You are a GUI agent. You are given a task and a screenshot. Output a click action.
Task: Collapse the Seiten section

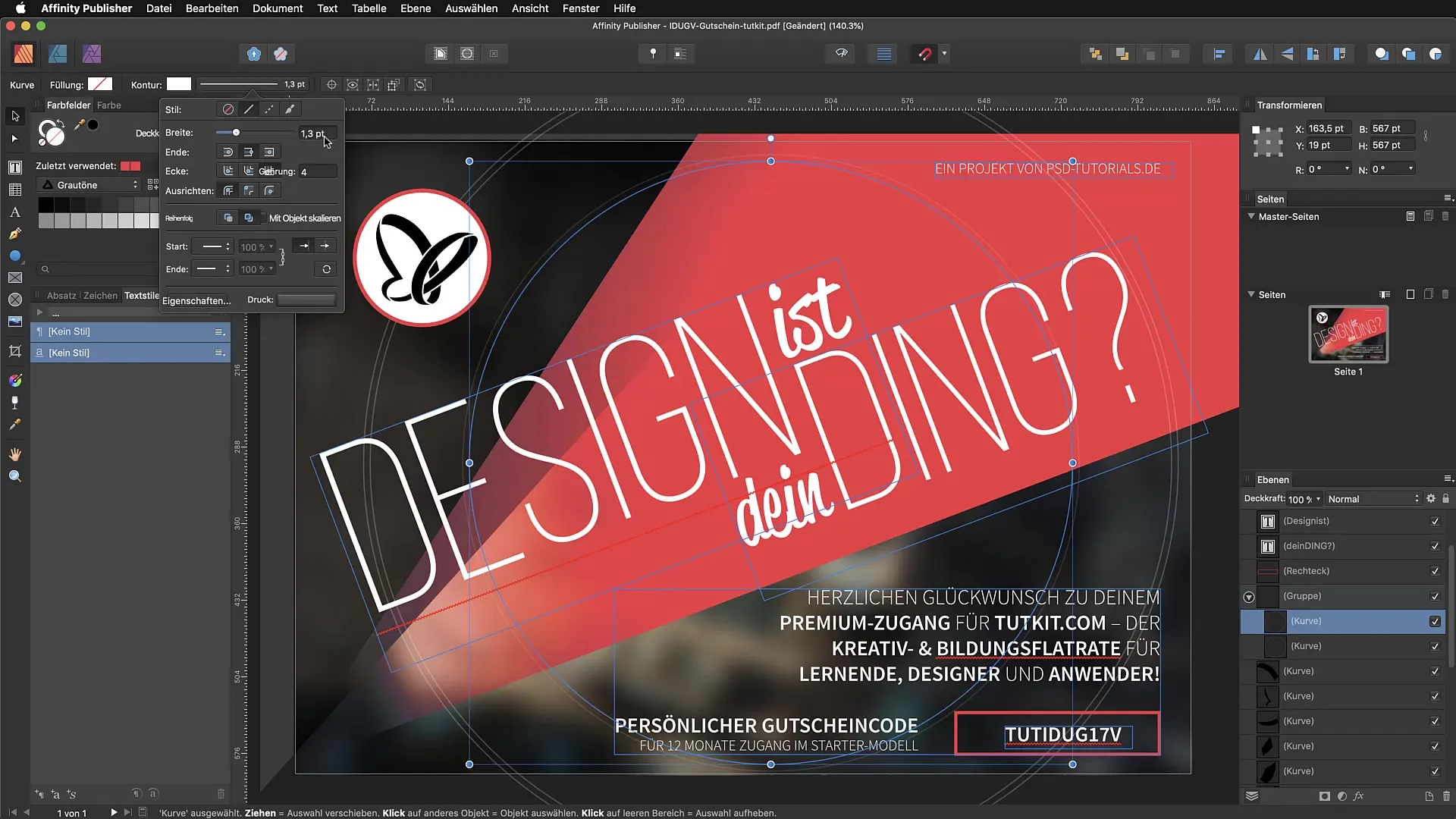click(1251, 294)
